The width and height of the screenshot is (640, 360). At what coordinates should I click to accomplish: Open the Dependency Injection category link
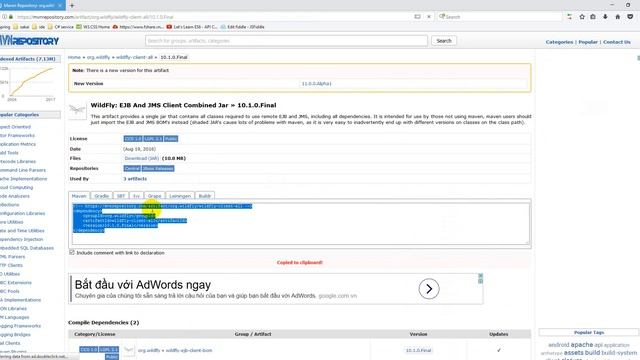point(21,239)
